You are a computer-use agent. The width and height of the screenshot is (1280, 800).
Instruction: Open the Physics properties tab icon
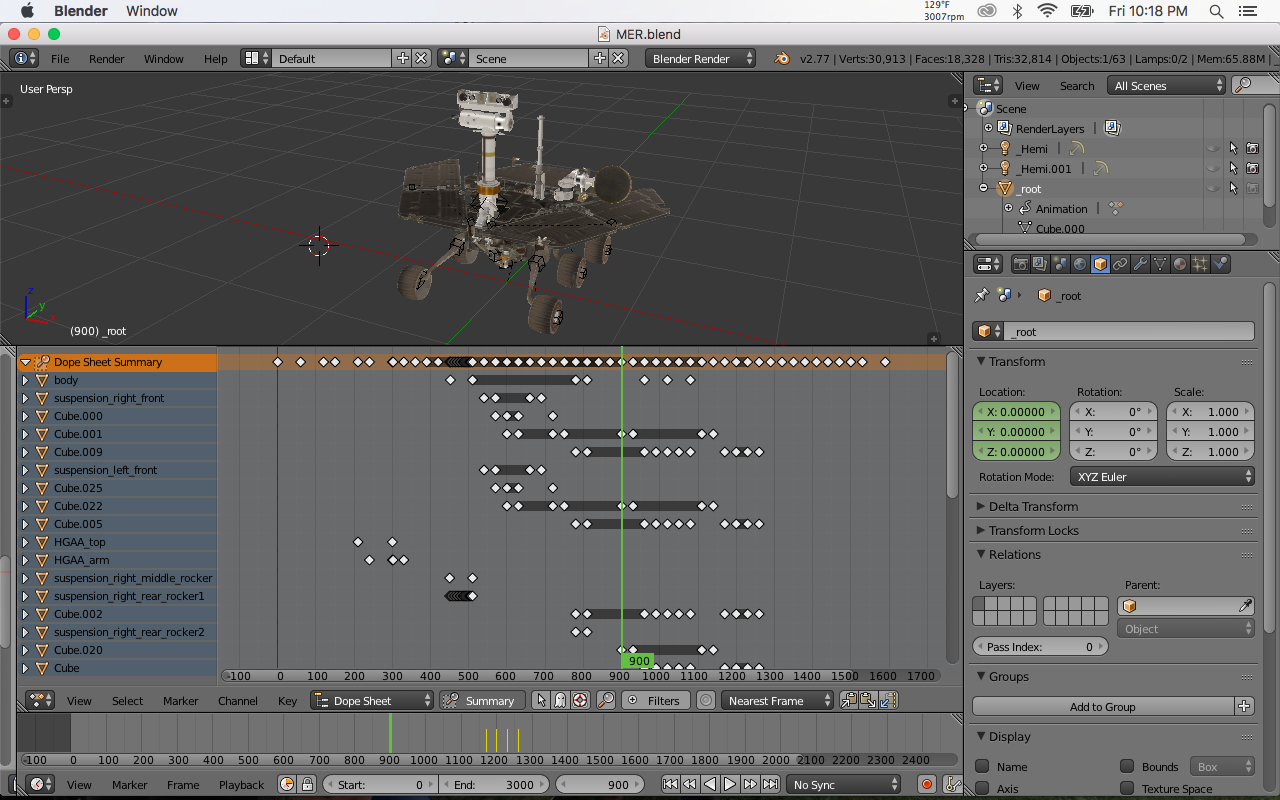pyautogui.click(x=1221, y=265)
